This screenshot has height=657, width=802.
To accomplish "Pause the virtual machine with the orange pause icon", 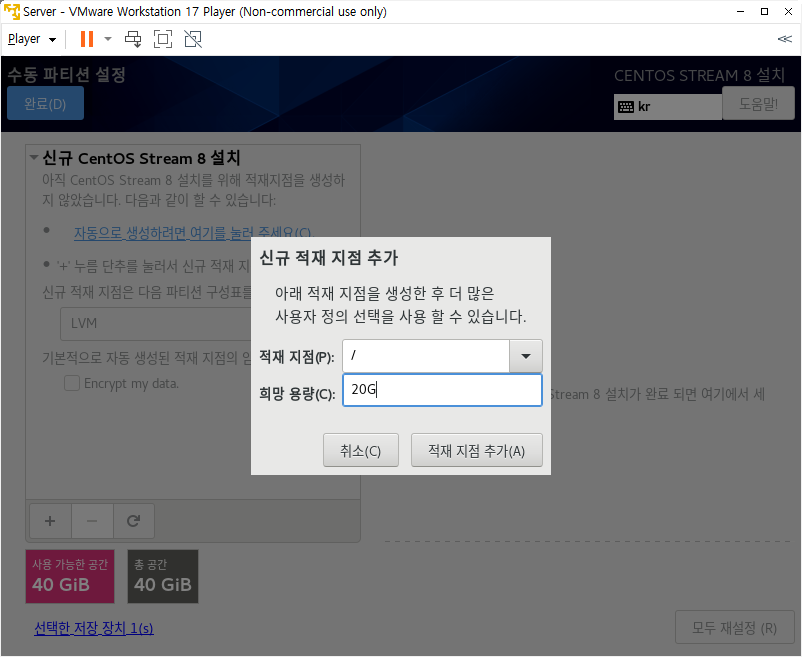I will (x=87, y=39).
